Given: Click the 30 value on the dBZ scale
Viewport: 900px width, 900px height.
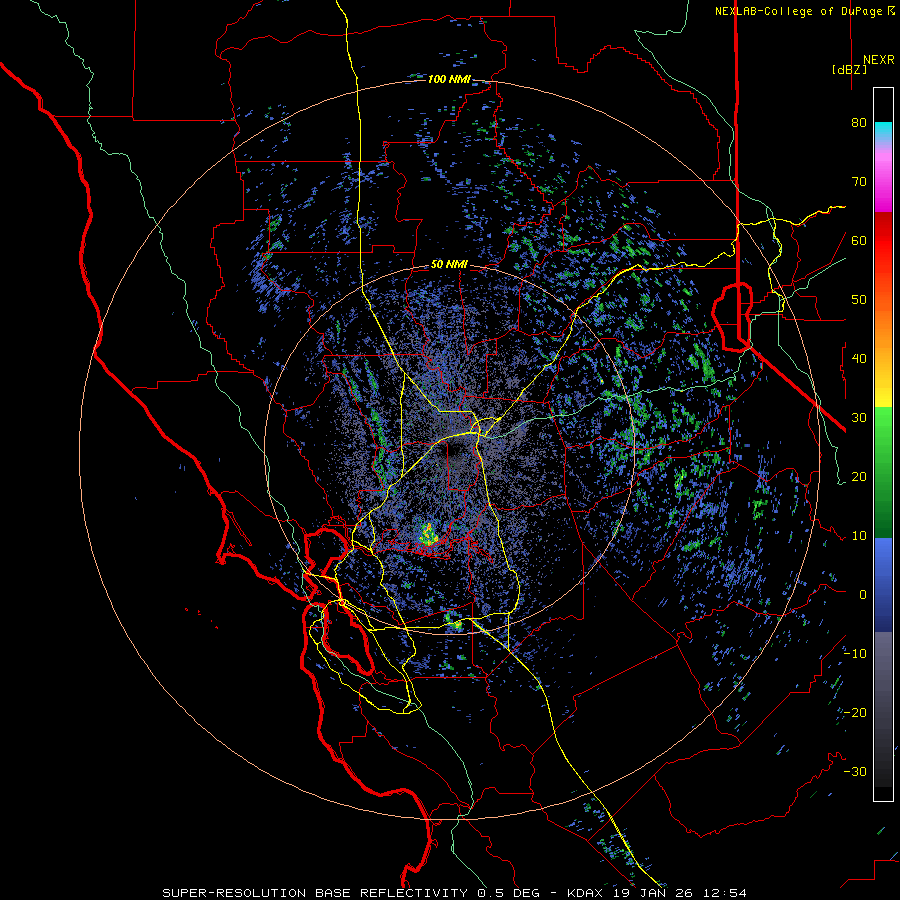Looking at the screenshot, I should click(x=859, y=417).
